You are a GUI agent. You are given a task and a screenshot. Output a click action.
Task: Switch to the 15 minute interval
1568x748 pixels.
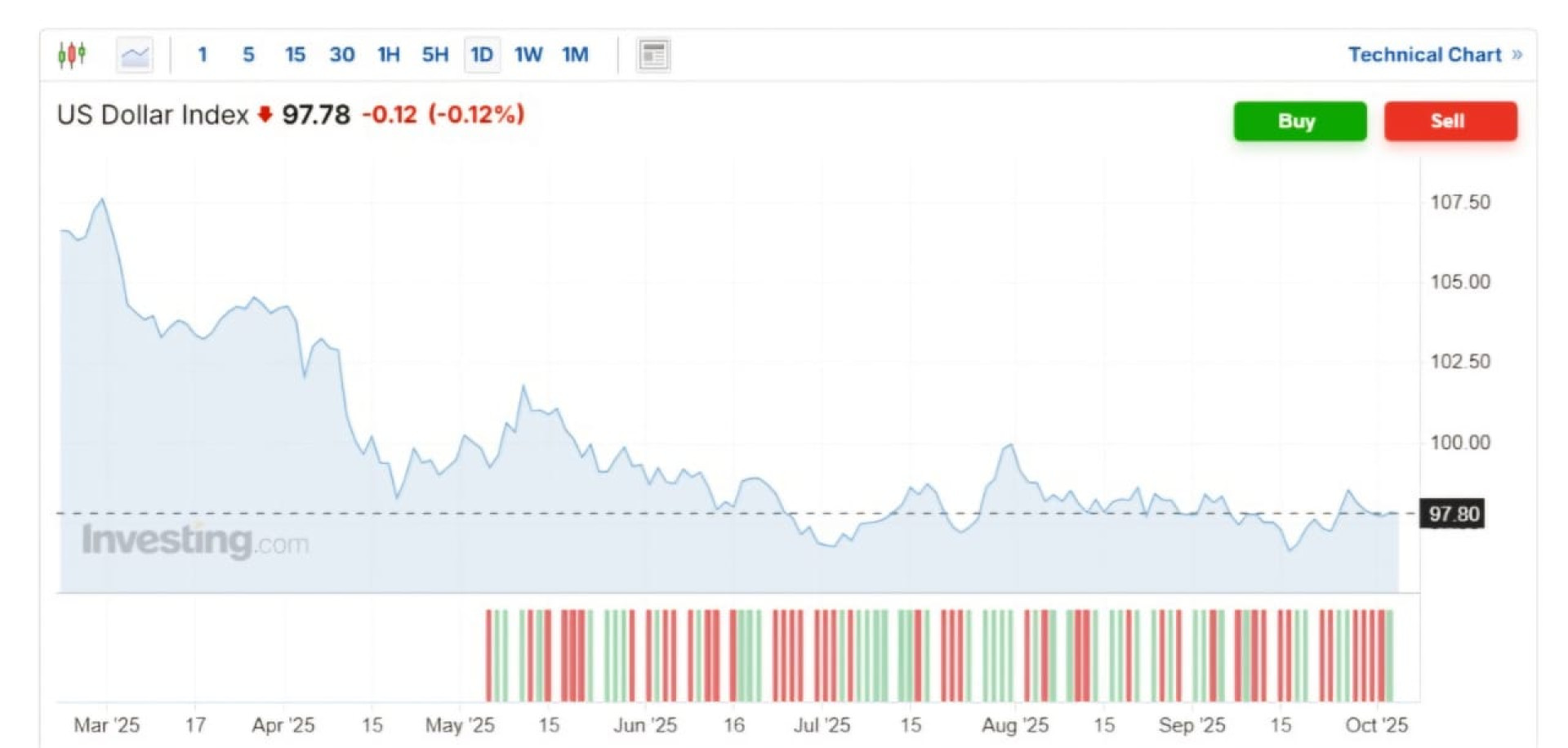(295, 55)
